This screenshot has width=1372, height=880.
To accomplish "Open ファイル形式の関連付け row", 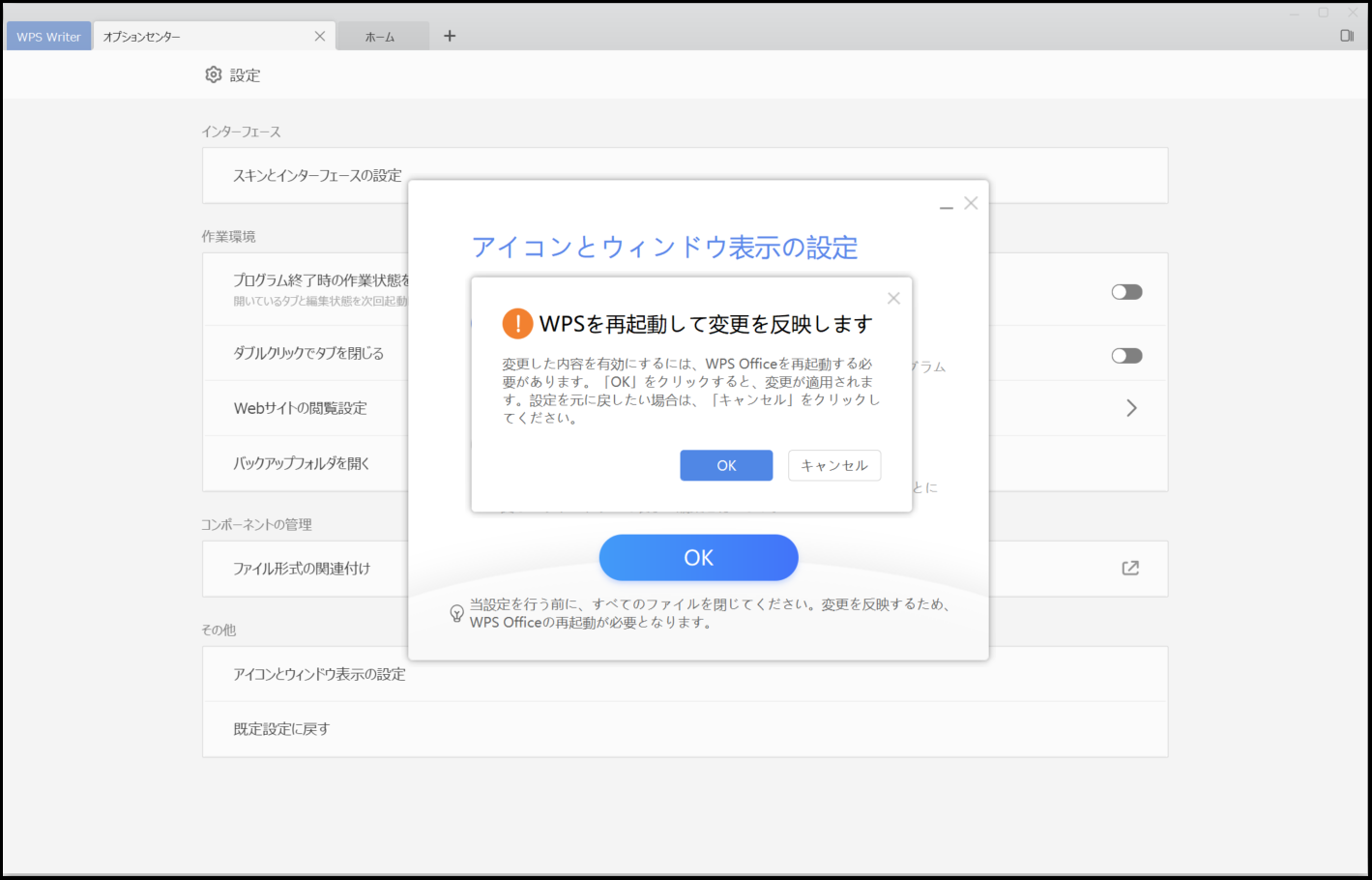I will (685, 569).
